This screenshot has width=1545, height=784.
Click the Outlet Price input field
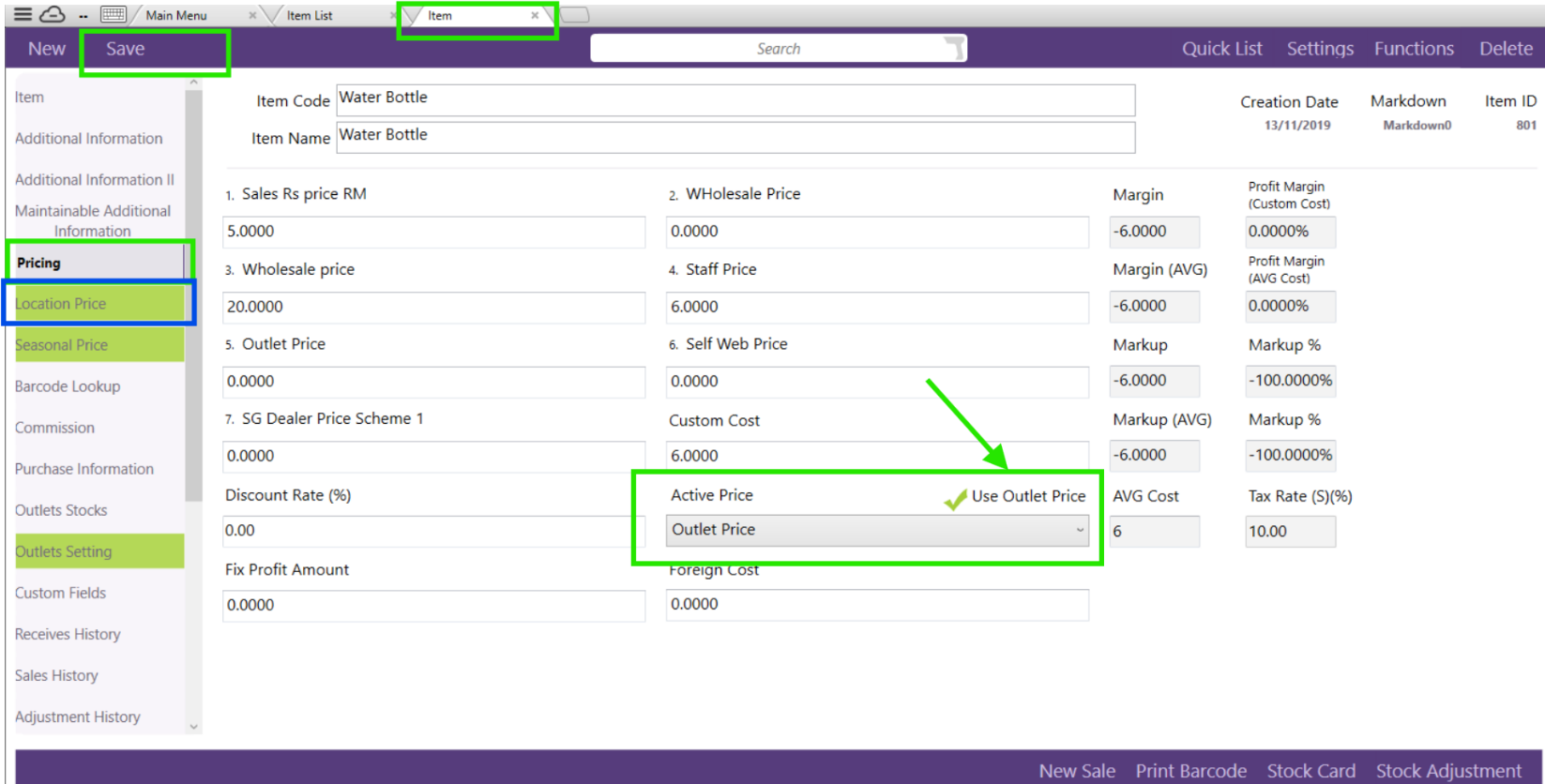click(433, 382)
